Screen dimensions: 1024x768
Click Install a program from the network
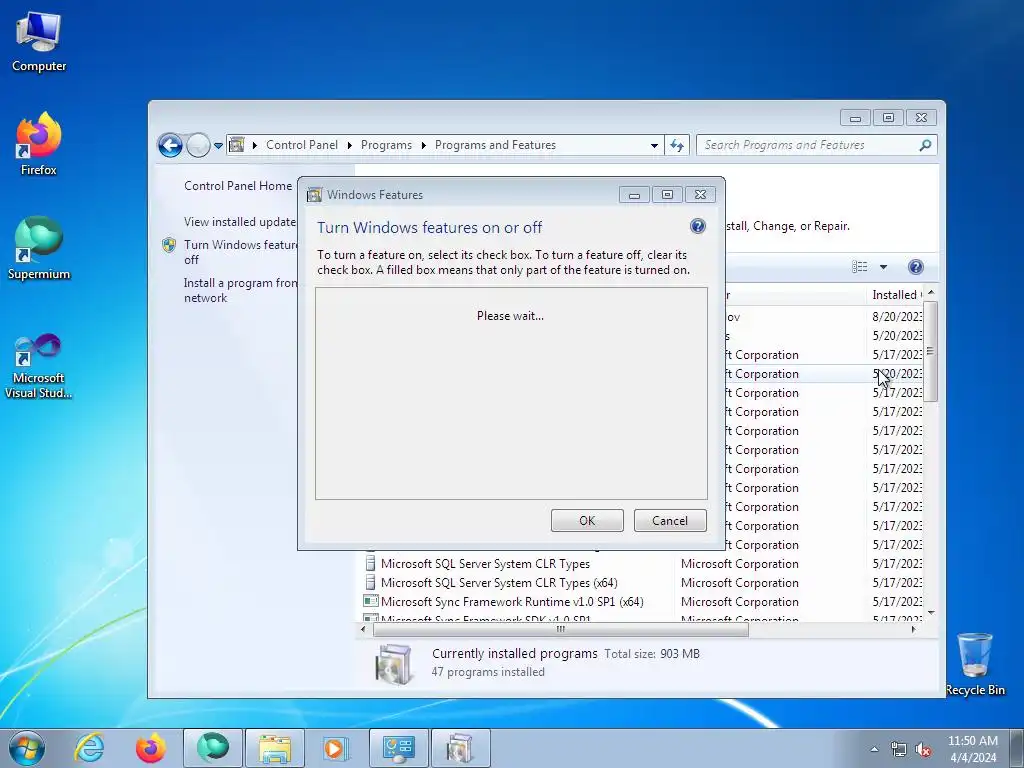pos(240,290)
